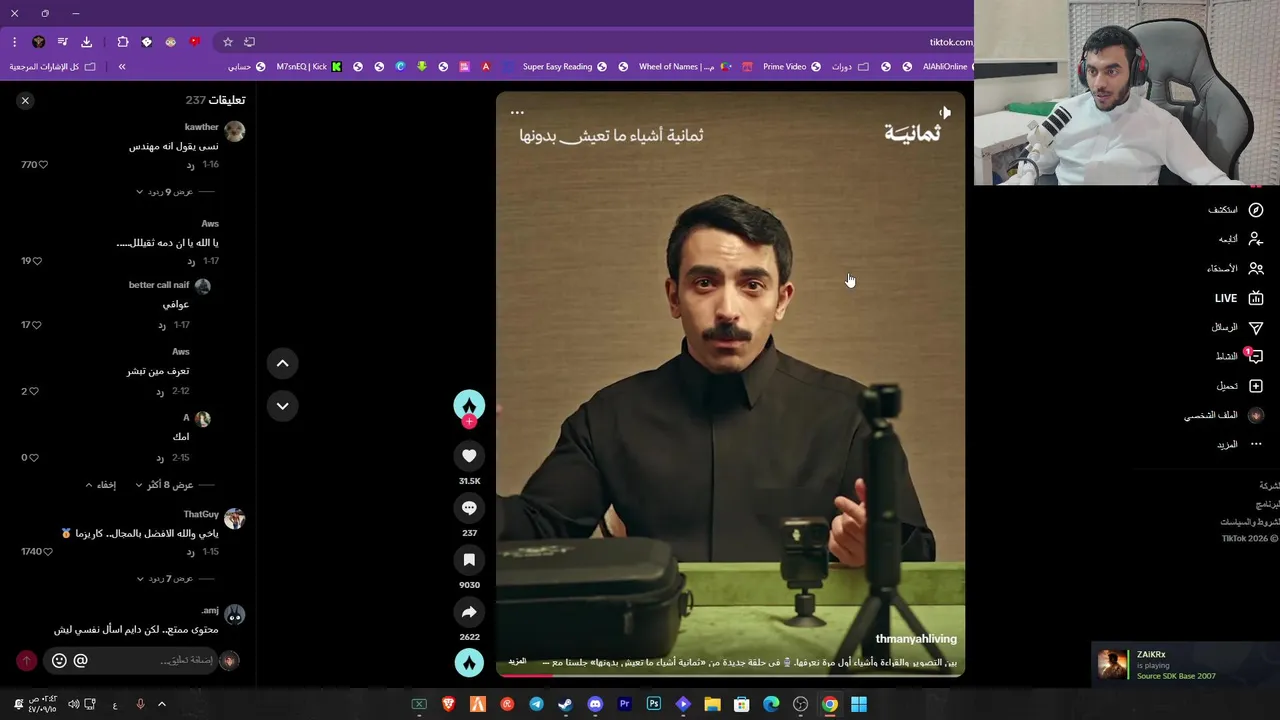Open the Prime Video bookmark
The width and height of the screenshot is (1280, 720).
click(792, 67)
